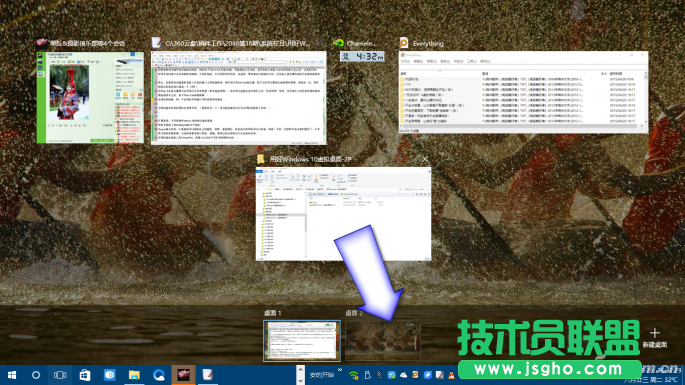Select the Everything search window
The width and height of the screenshot is (685, 385).
[523, 92]
